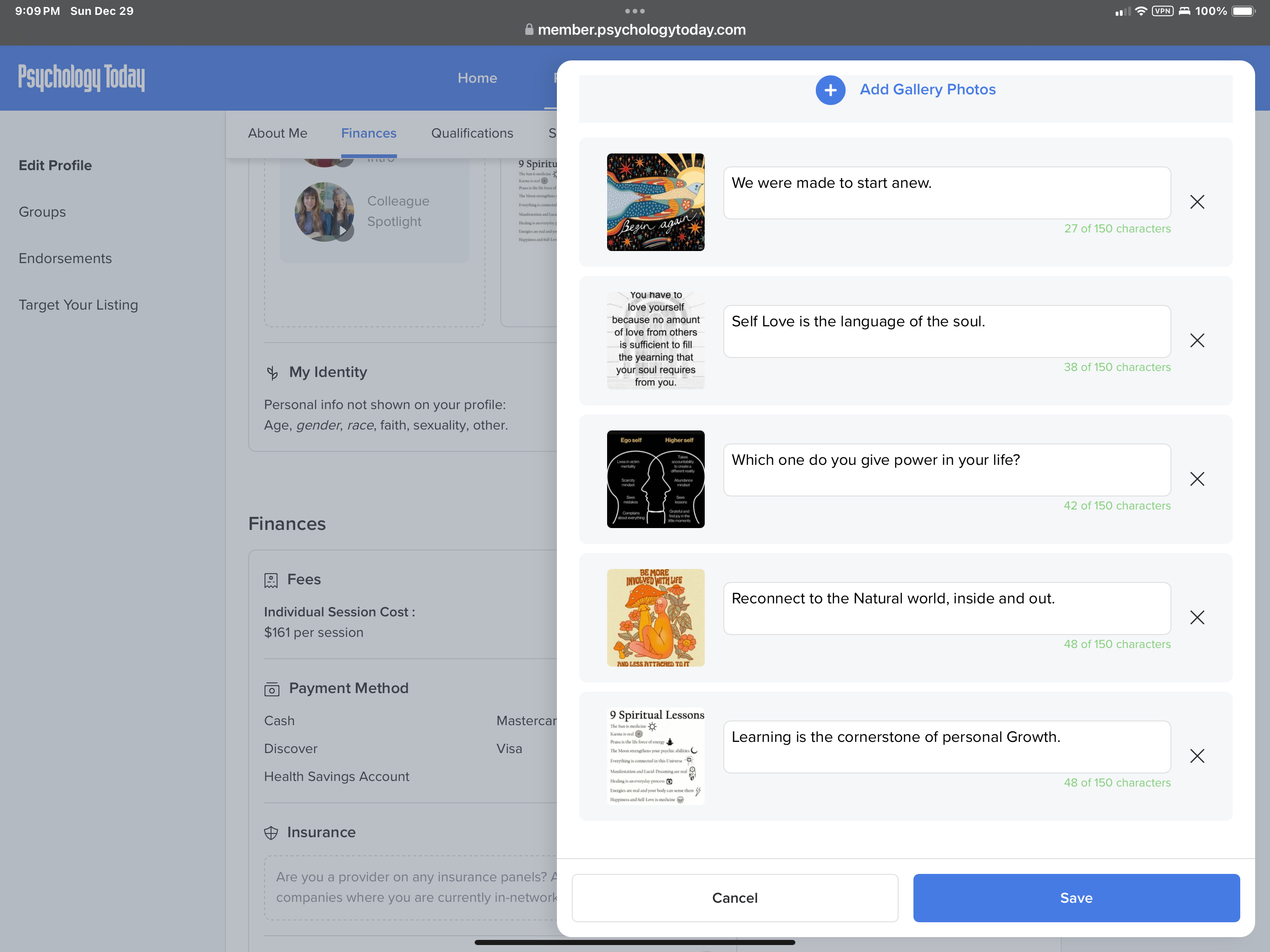
Task: Click the Psychology Today logo
Action: point(81,78)
